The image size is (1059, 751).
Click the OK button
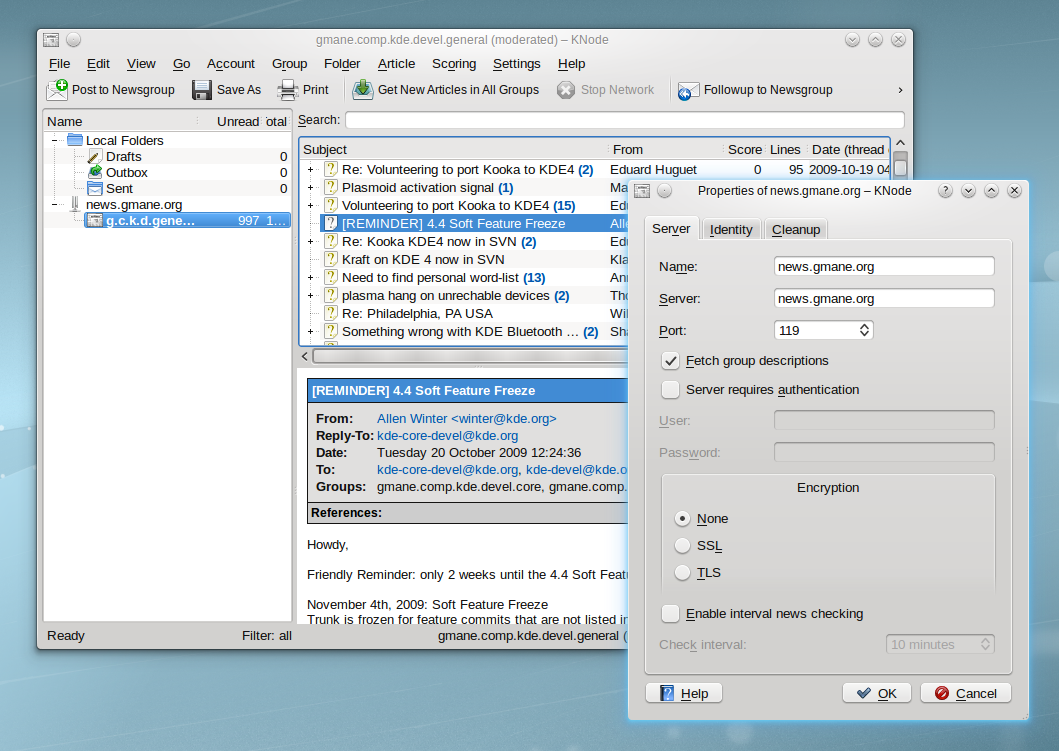pyautogui.click(x=876, y=693)
